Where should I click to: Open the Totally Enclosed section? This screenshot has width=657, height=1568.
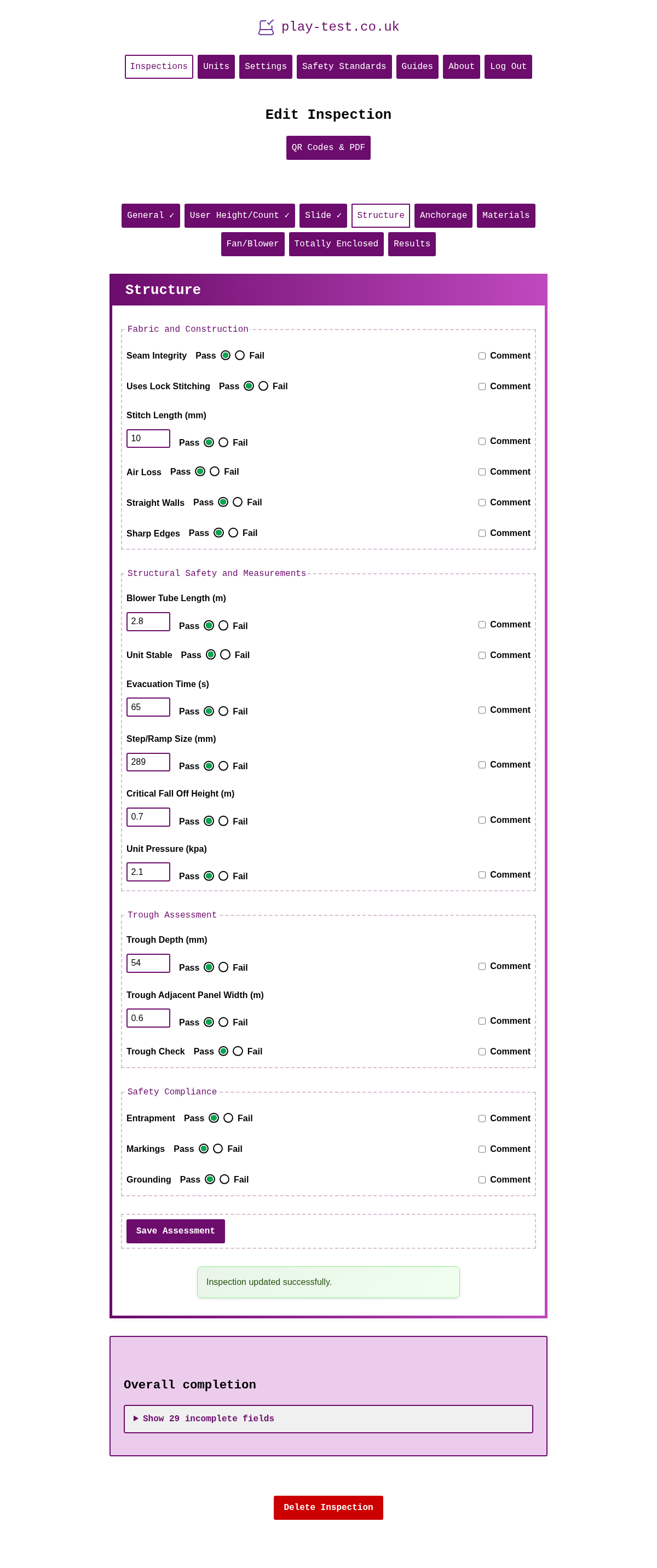[x=336, y=244]
